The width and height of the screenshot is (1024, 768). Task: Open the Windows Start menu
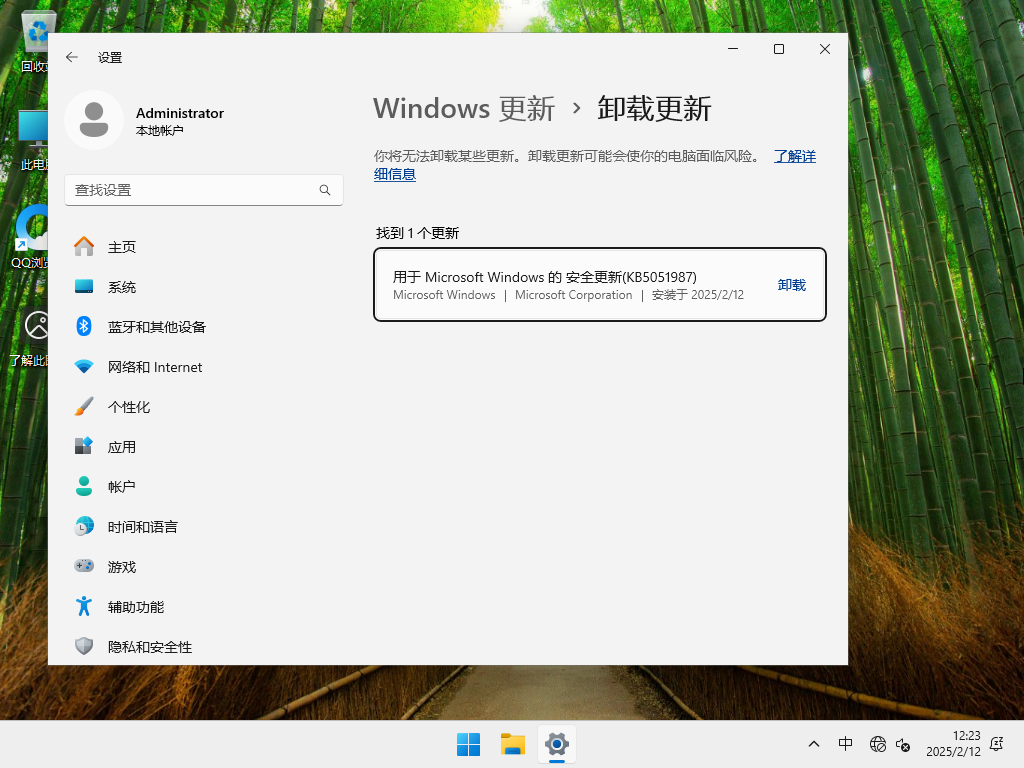tap(468, 744)
